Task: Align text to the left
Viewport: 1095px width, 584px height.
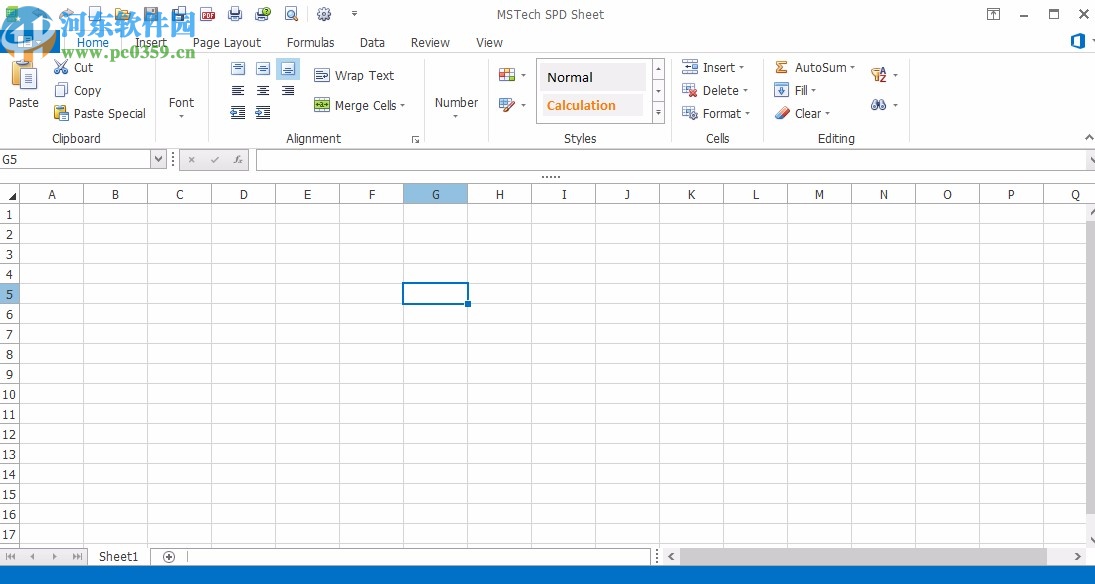Action: tap(238, 91)
